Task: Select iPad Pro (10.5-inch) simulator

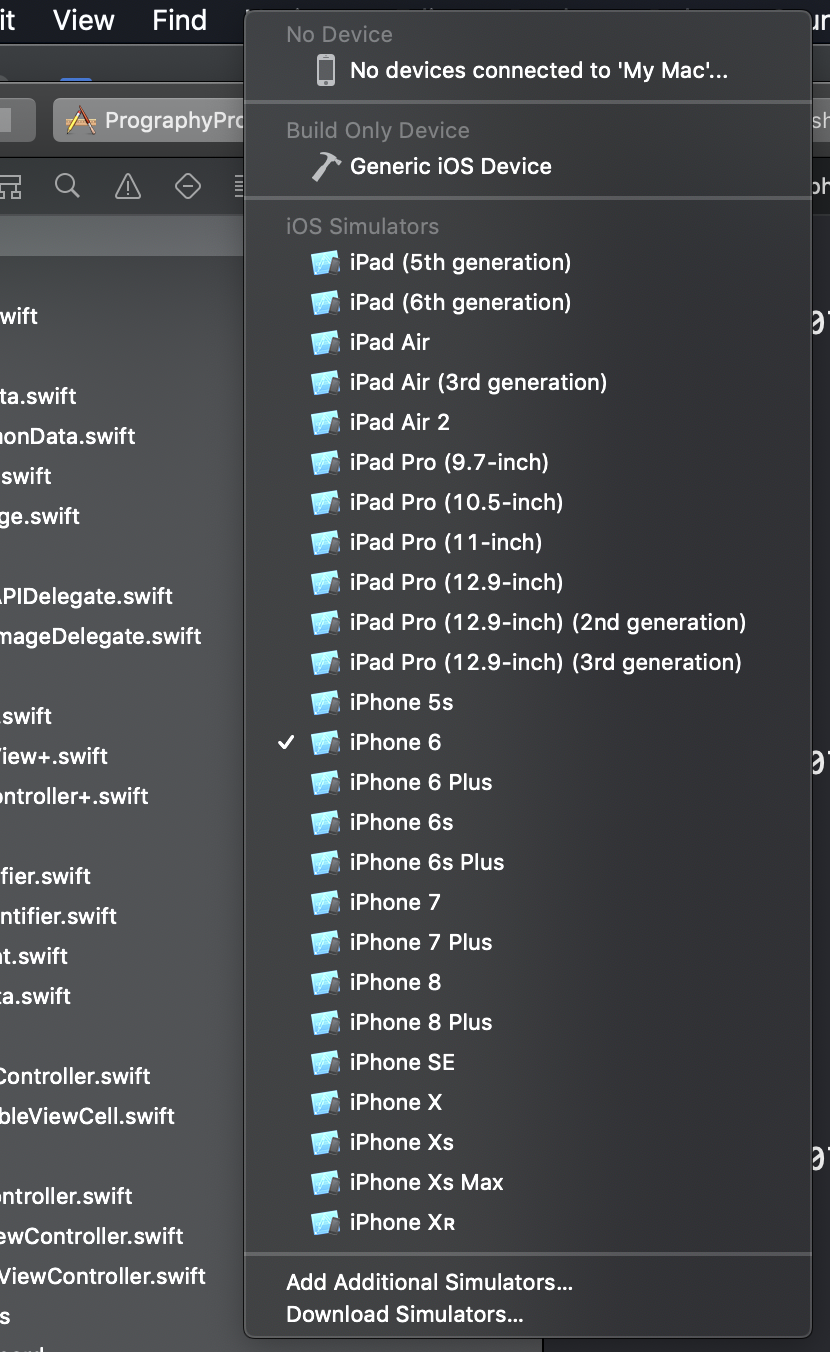Action: point(527,502)
